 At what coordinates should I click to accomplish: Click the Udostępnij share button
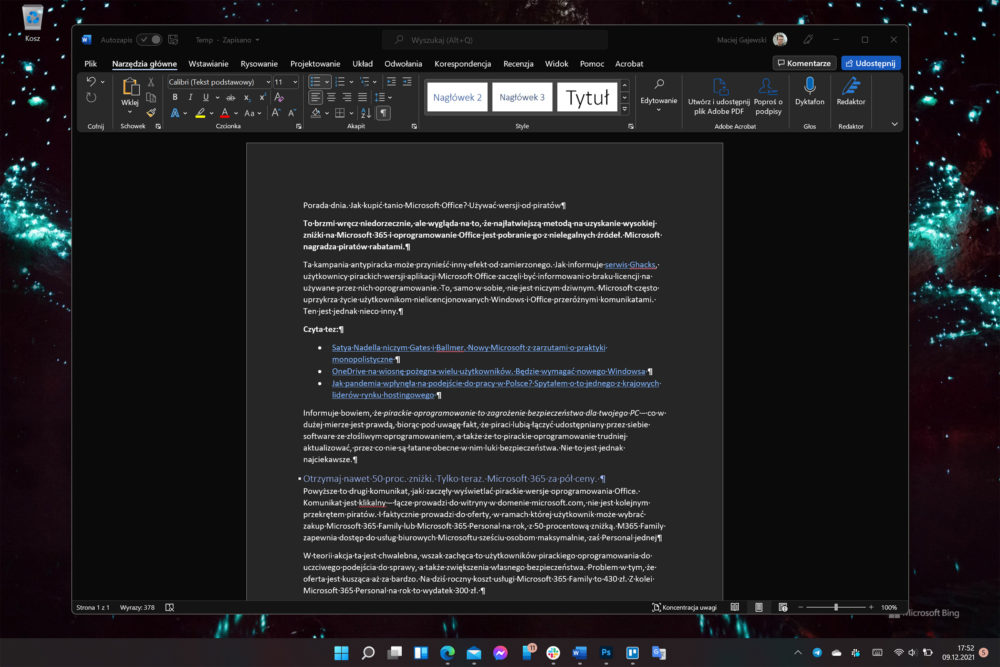click(x=871, y=63)
